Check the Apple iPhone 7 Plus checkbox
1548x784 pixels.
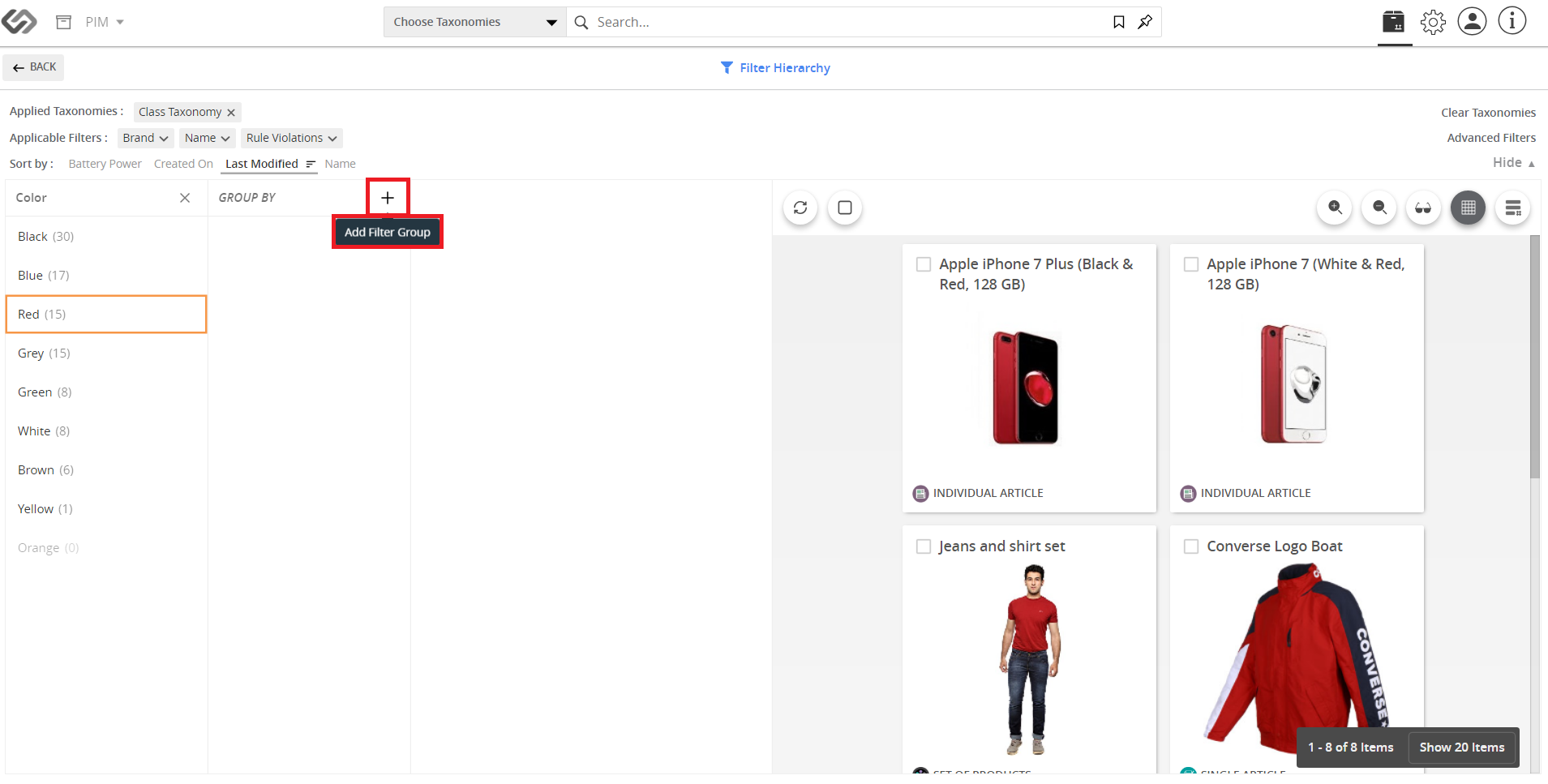coord(924,264)
